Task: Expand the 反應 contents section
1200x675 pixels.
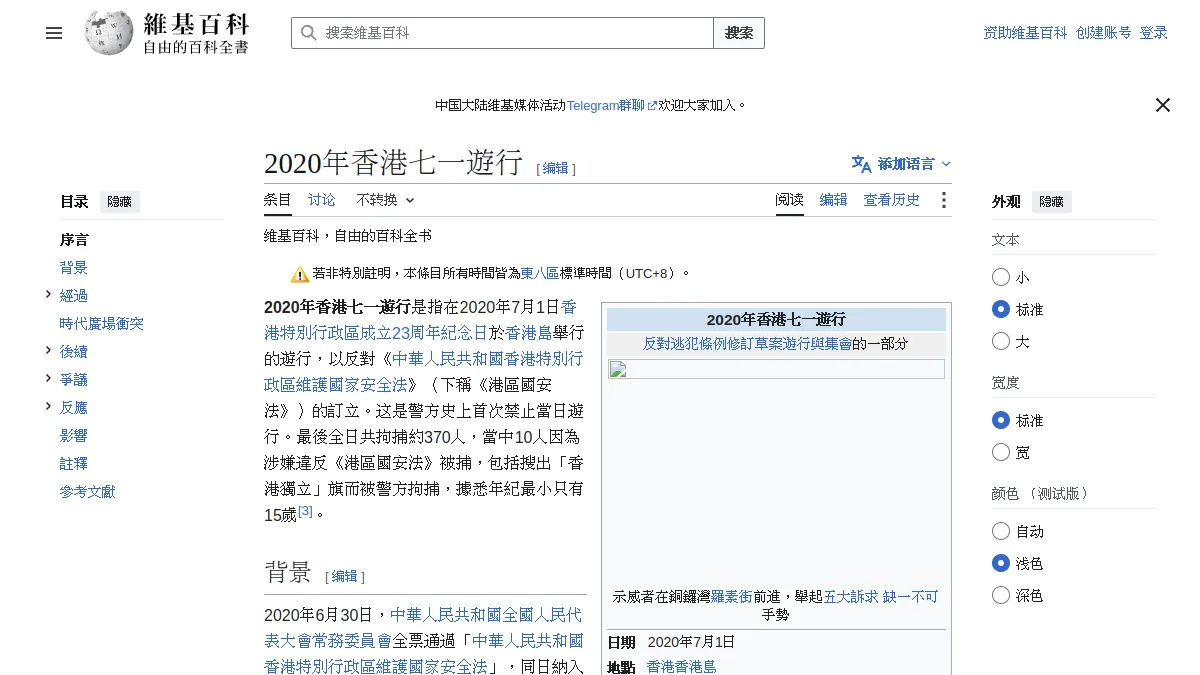Action: pos(48,406)
